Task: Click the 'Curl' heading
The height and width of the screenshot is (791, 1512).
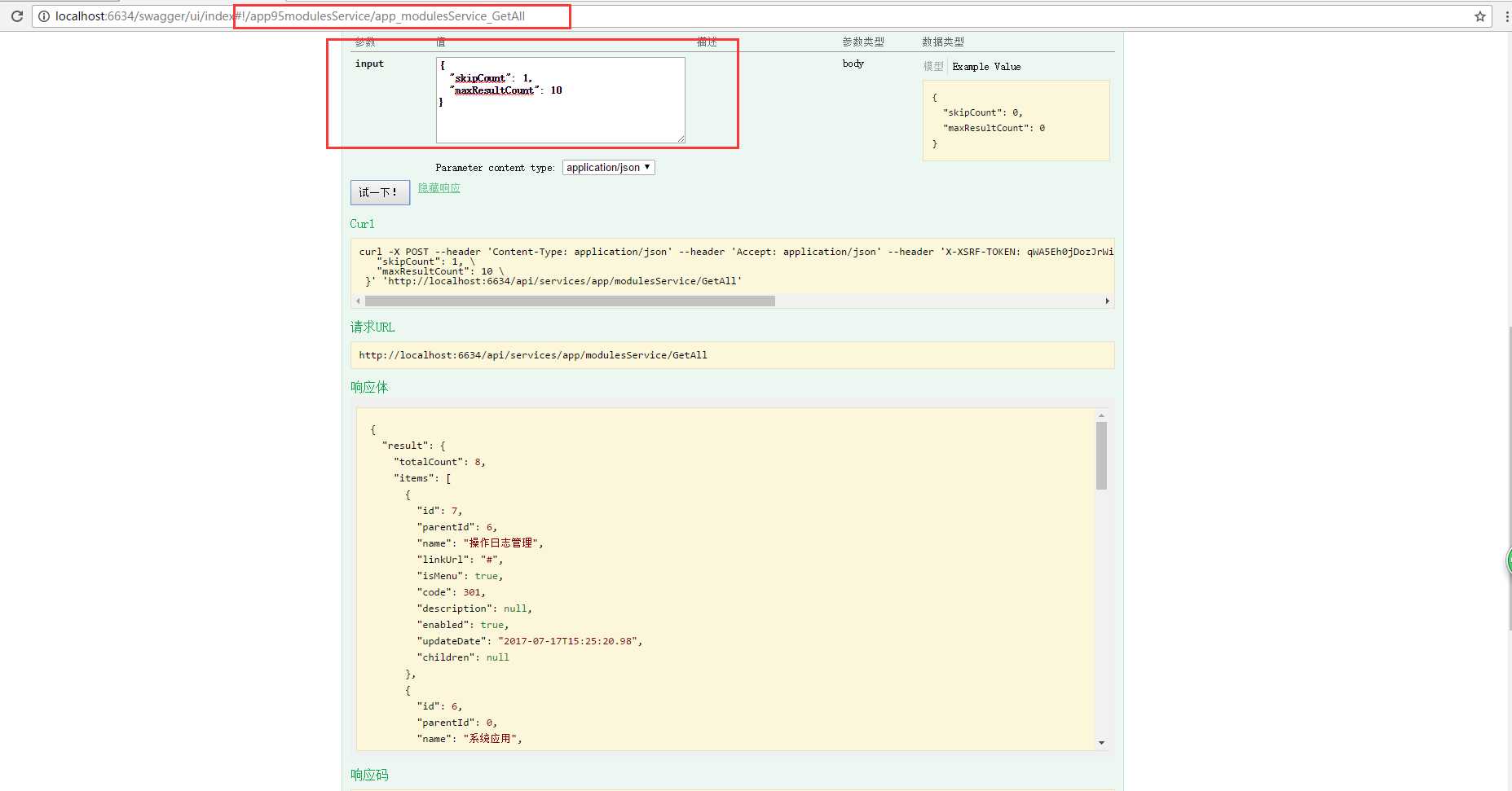Action: (362, 224)
